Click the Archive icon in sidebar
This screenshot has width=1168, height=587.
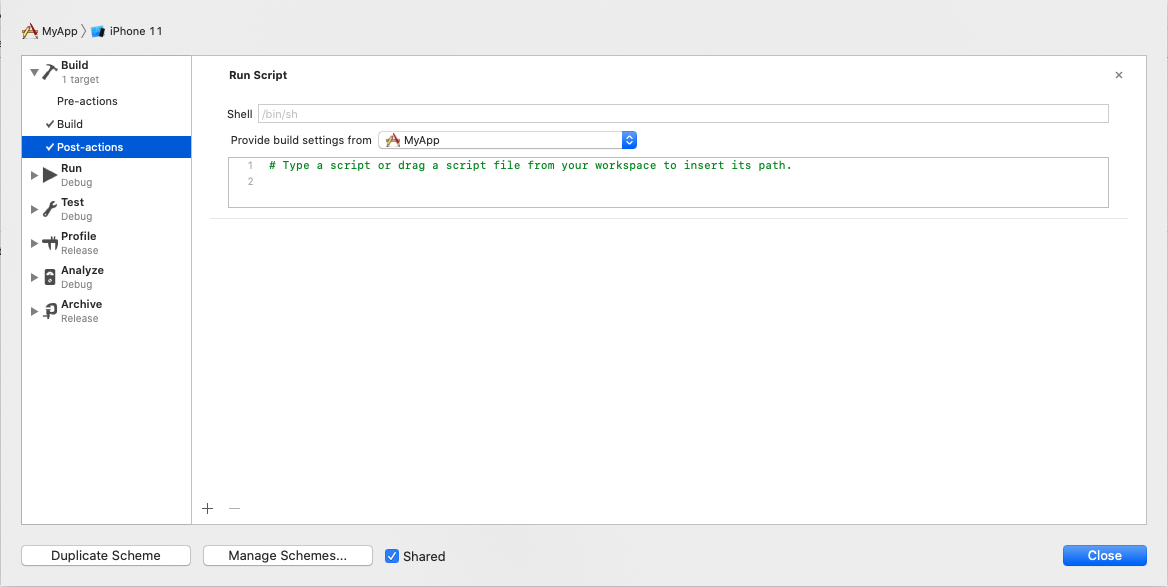(50, 311)
